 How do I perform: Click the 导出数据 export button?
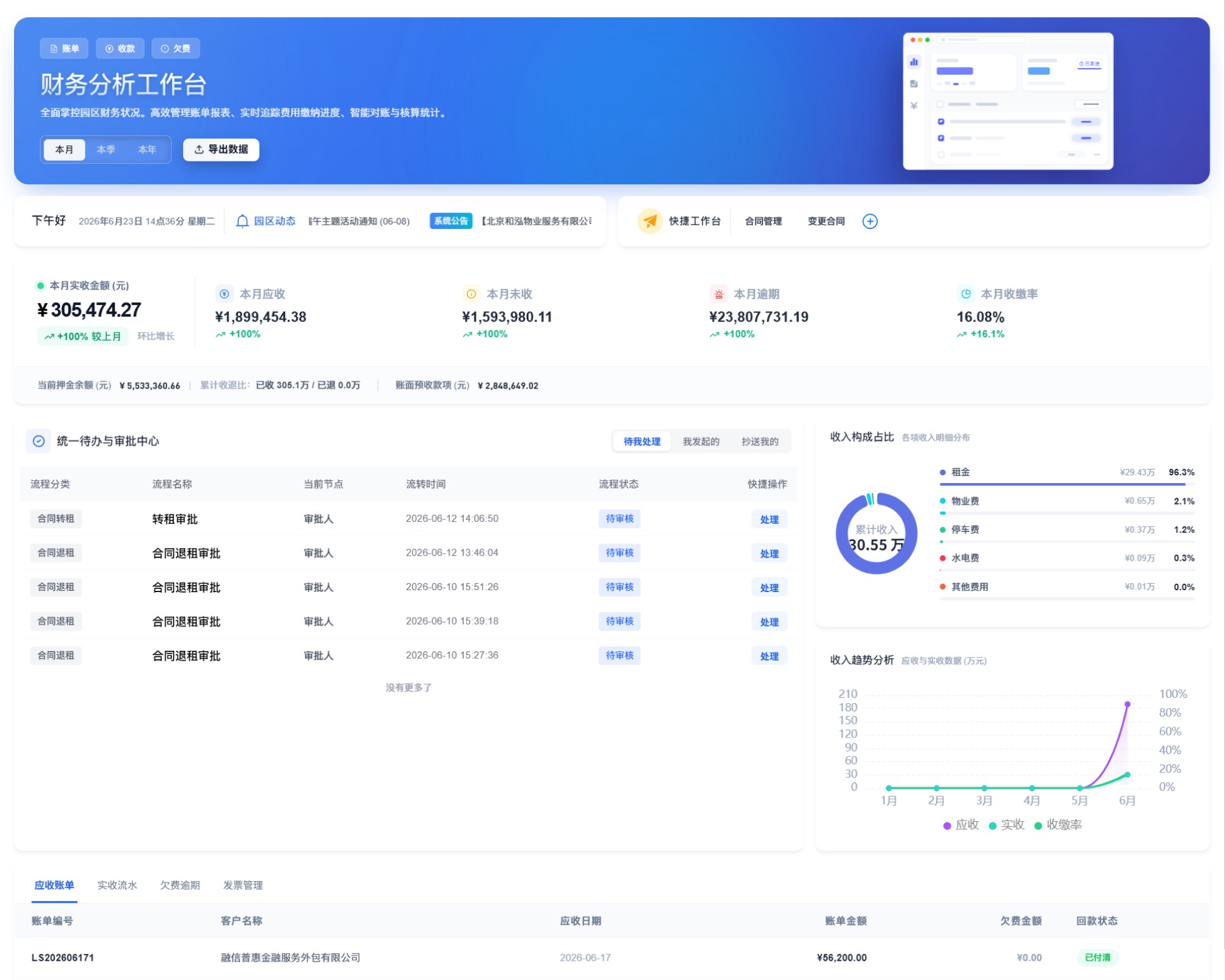pos(221,149)
